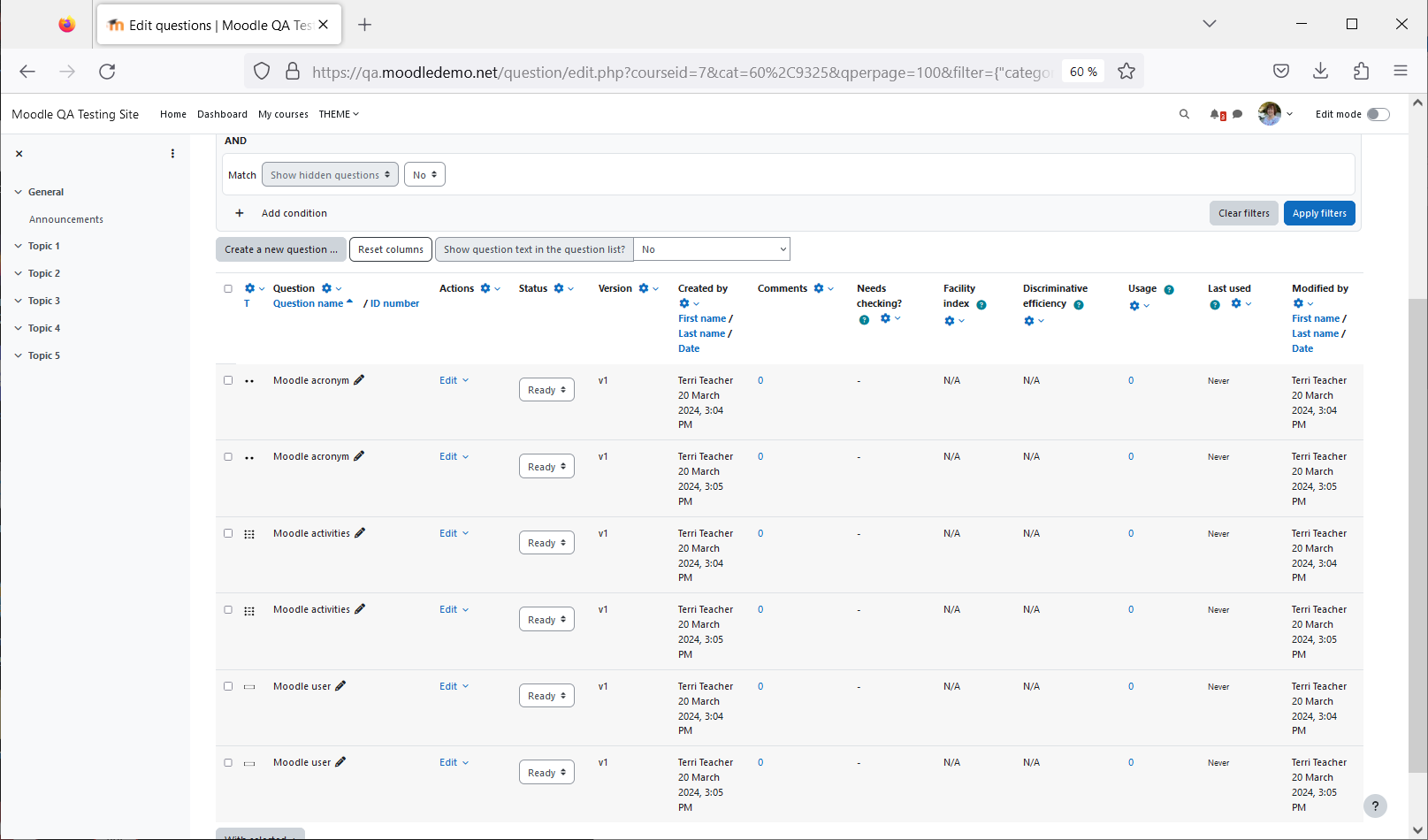The image size is (1428, 840).
Task: Open the THEME menu in navigation
Action: click(339, 114)
